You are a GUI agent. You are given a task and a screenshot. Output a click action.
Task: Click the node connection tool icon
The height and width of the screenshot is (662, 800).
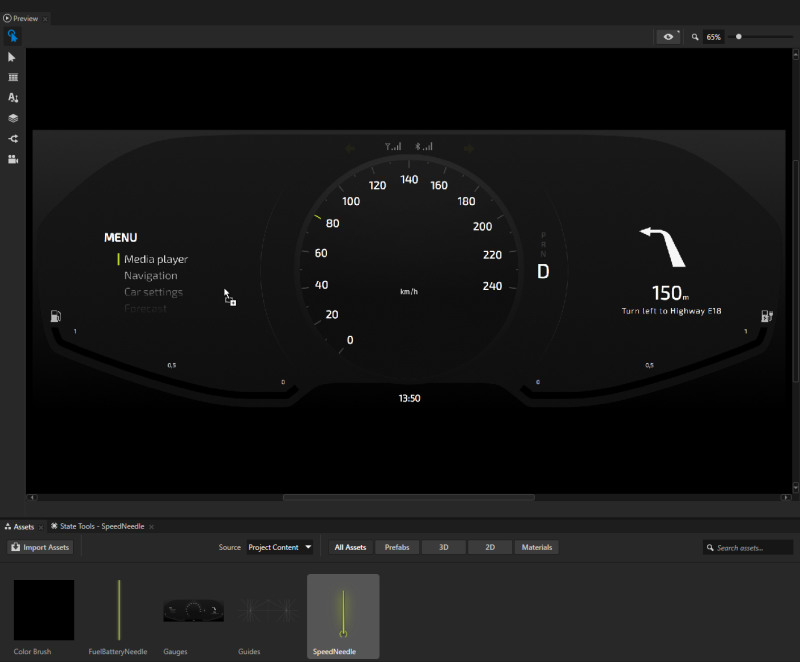click(x=13, y=139)
